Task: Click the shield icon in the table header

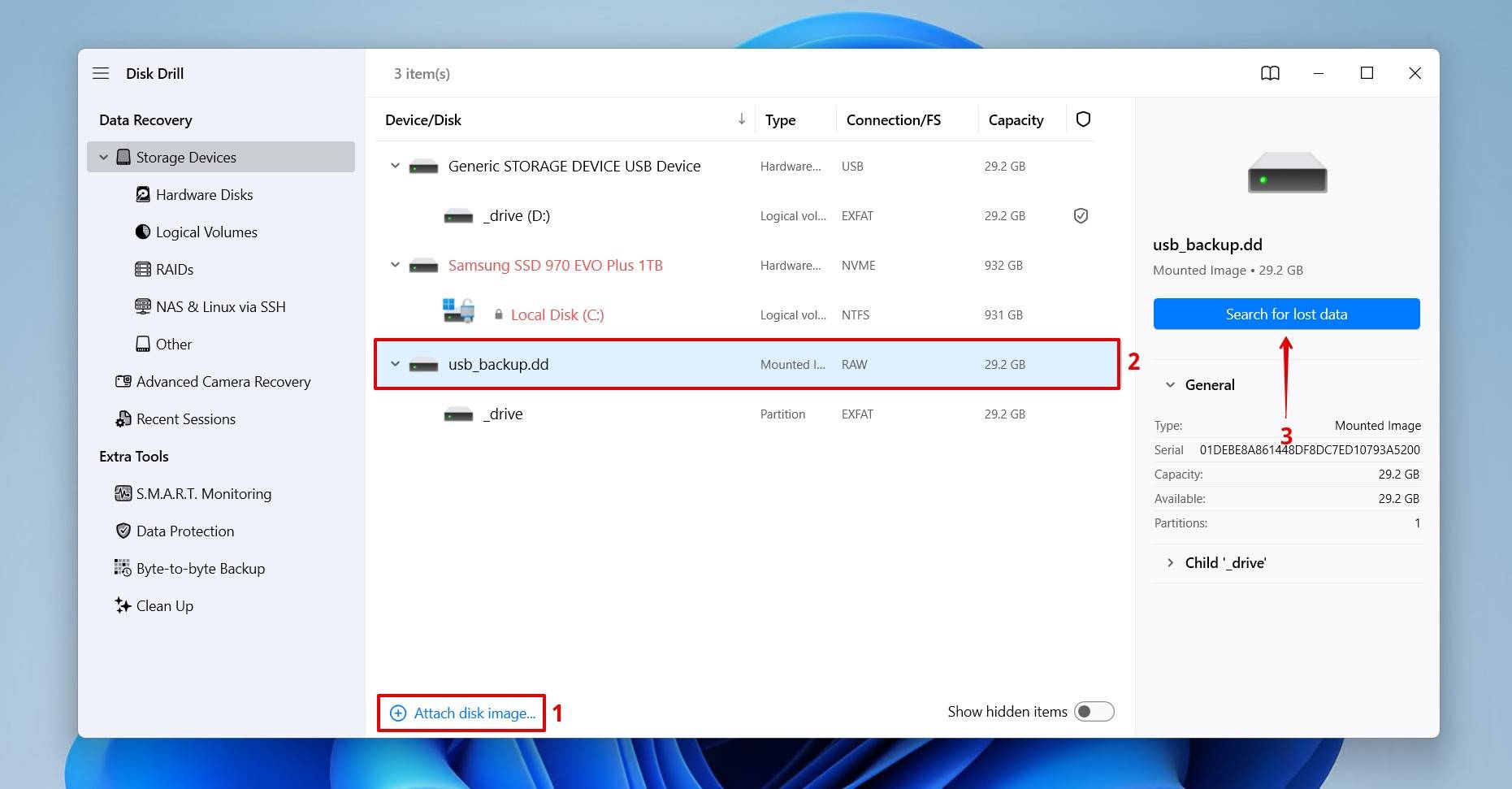Action: tap(1083, 119)
